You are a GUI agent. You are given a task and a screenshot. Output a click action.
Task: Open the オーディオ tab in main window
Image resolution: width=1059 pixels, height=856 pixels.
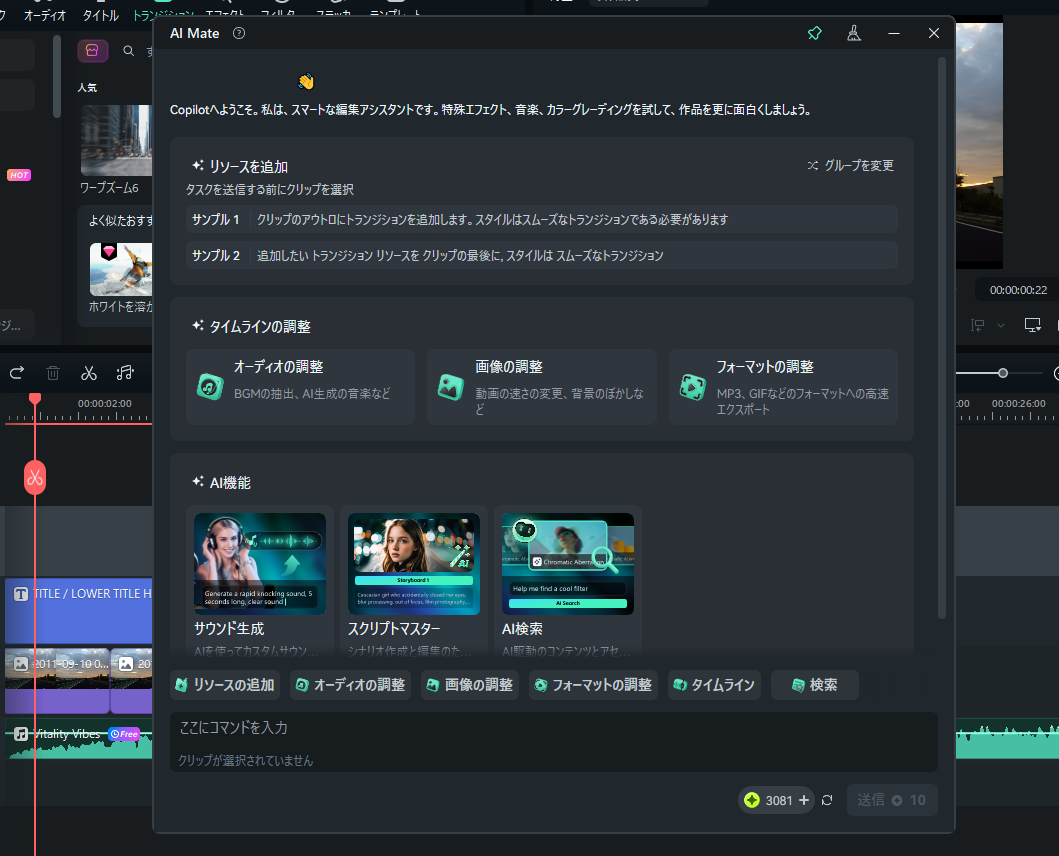pyautogui.click(x=45, y=15)
